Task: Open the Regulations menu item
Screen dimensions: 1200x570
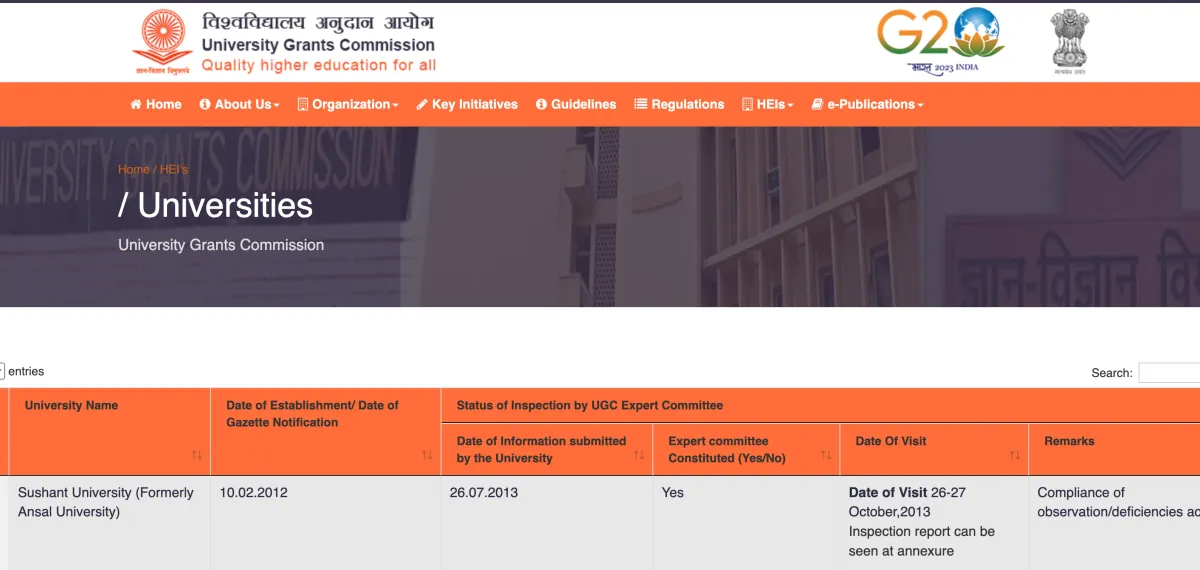Action: (679, 104)
